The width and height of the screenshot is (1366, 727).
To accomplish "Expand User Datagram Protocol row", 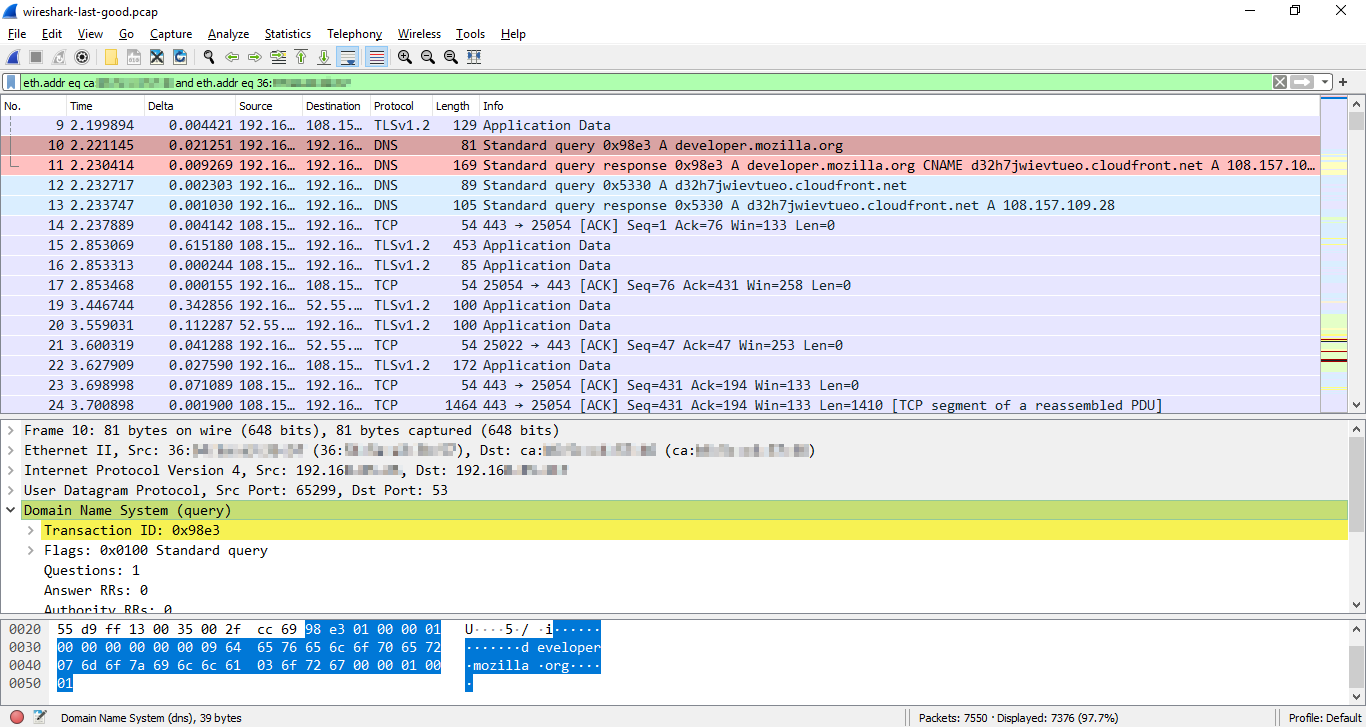I will click(10, 491).
